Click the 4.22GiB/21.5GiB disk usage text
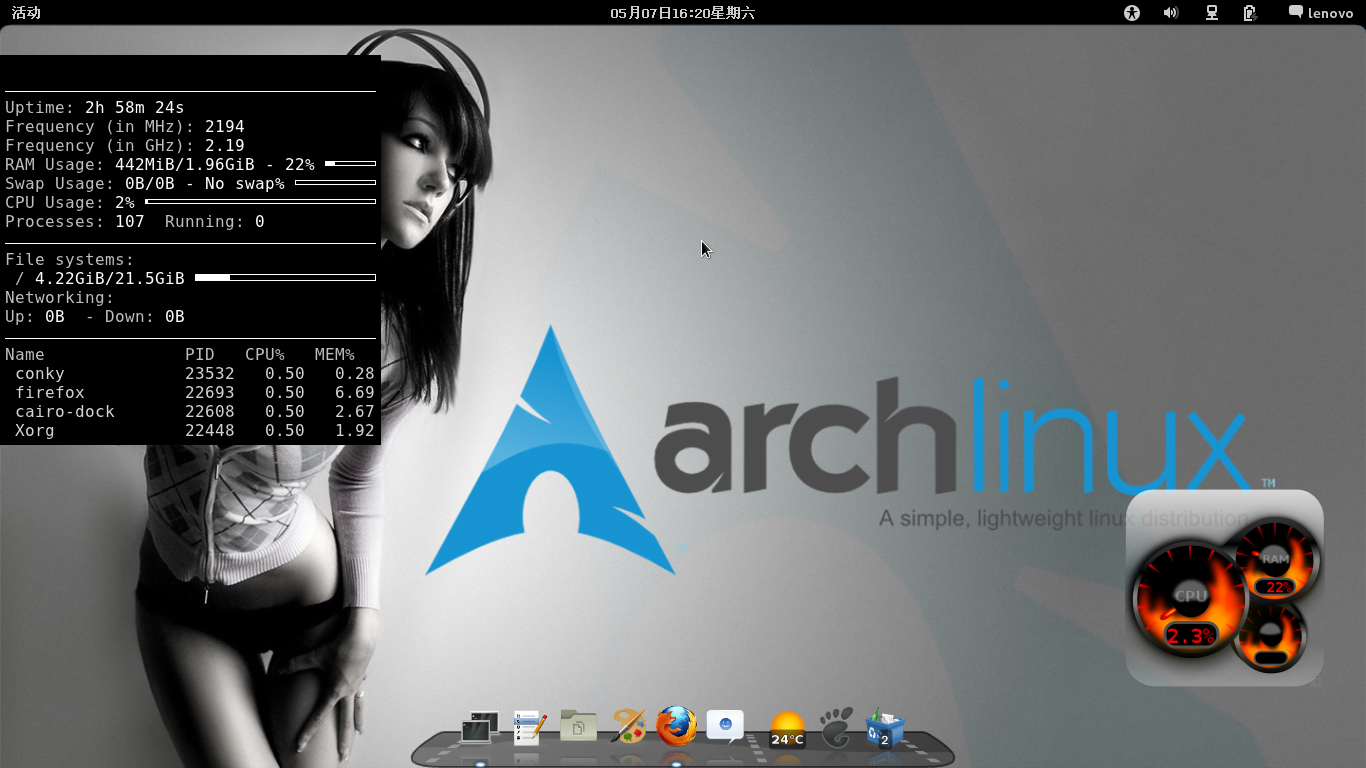Image resolution: width=1366 pixels, height=768 pixels. [110, 279]
